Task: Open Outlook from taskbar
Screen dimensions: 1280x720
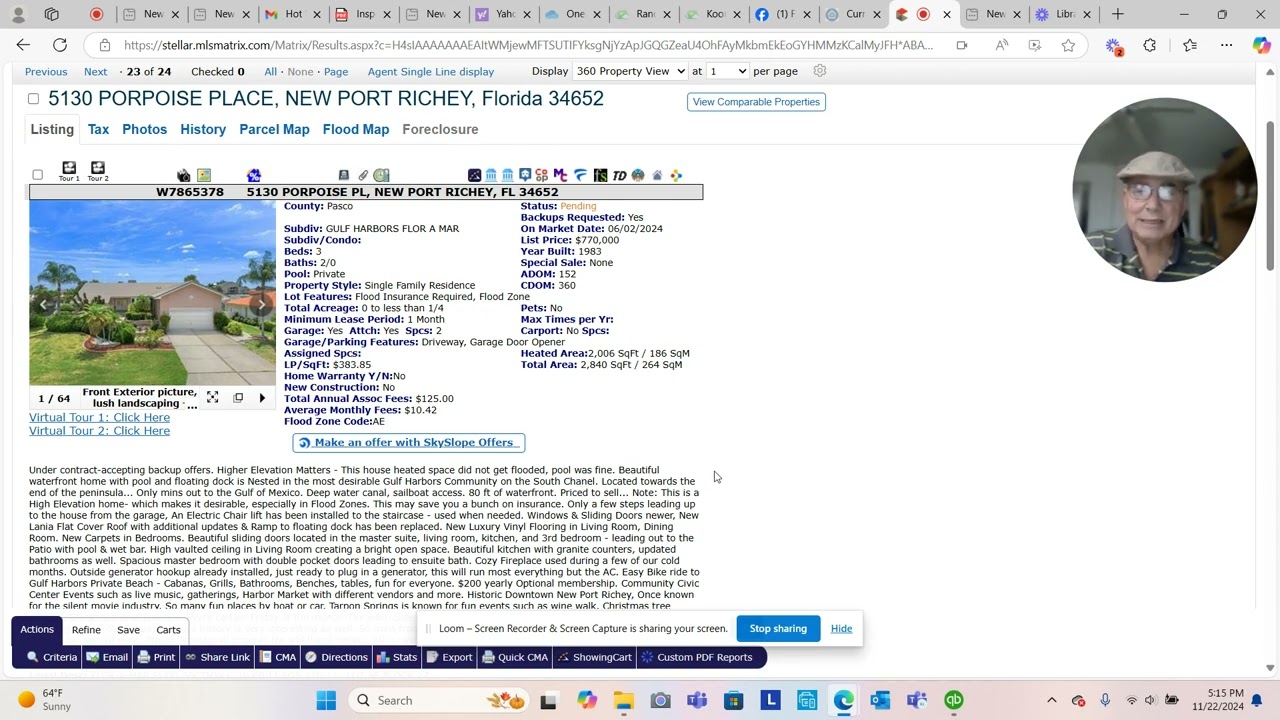Action: pos(880,700)
